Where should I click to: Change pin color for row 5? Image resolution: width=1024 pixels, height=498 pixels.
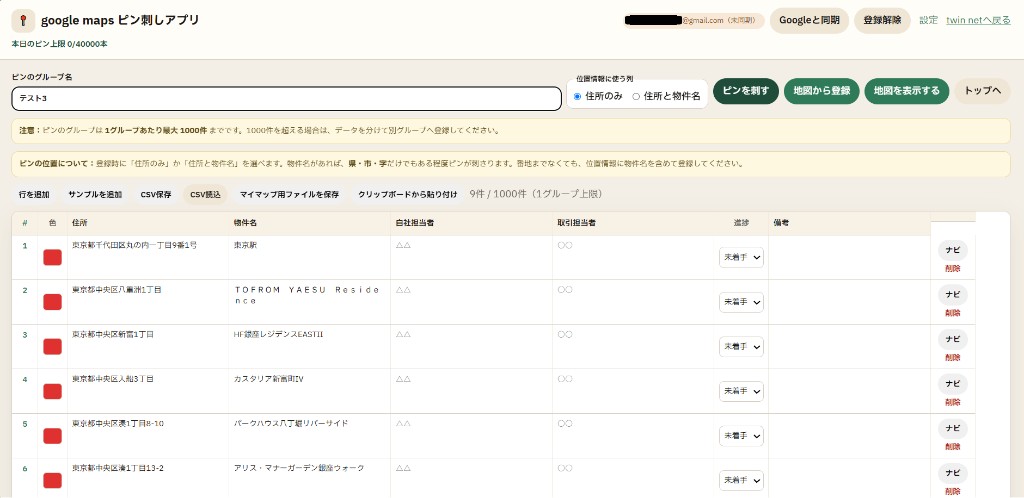pyautogui.click(x=52, y=436)
